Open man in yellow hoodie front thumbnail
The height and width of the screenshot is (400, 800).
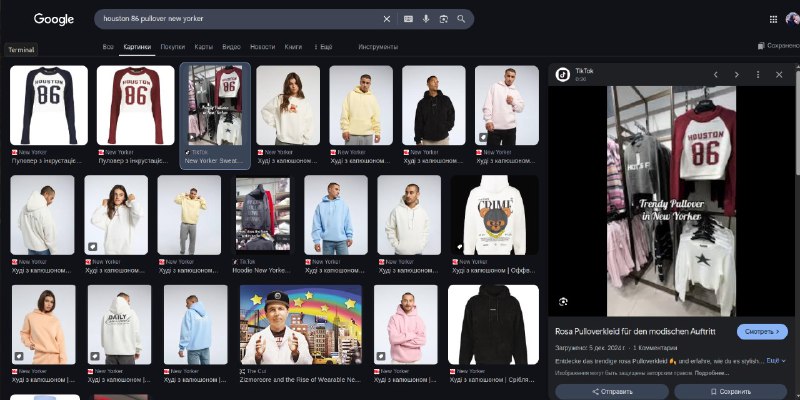361,105
